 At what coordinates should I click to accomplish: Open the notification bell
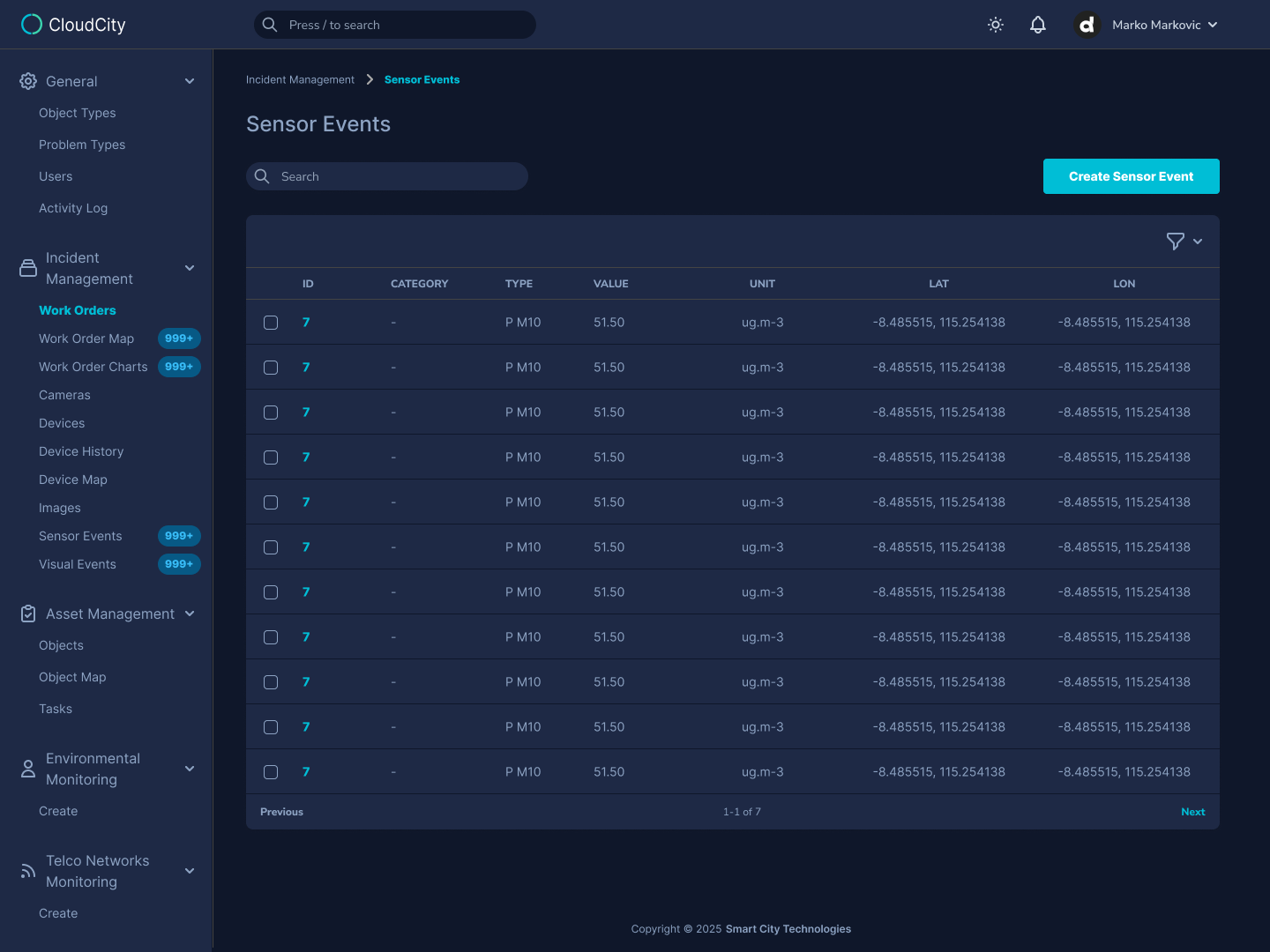click(1038, 25)
